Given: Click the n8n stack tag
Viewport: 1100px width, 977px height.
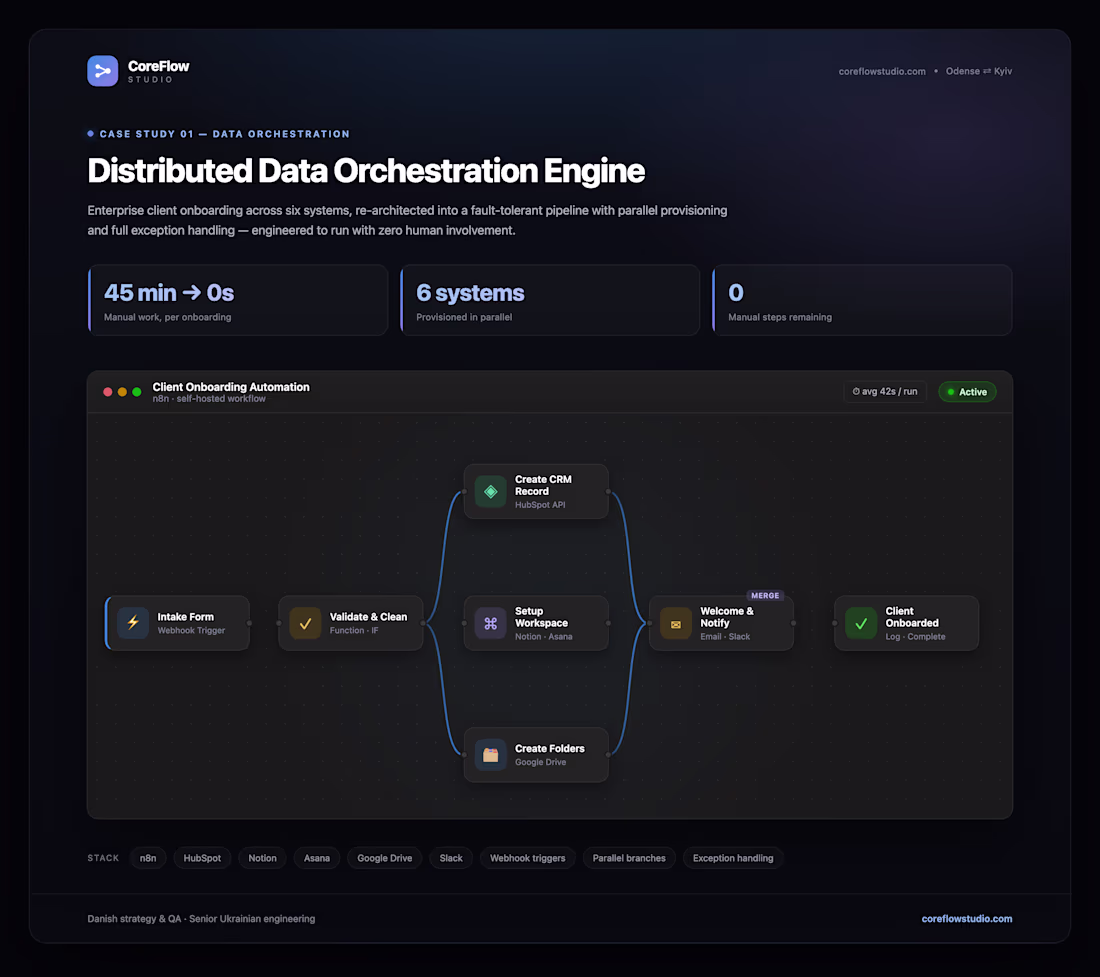Looking at the screenshot, I should (148, 858).
